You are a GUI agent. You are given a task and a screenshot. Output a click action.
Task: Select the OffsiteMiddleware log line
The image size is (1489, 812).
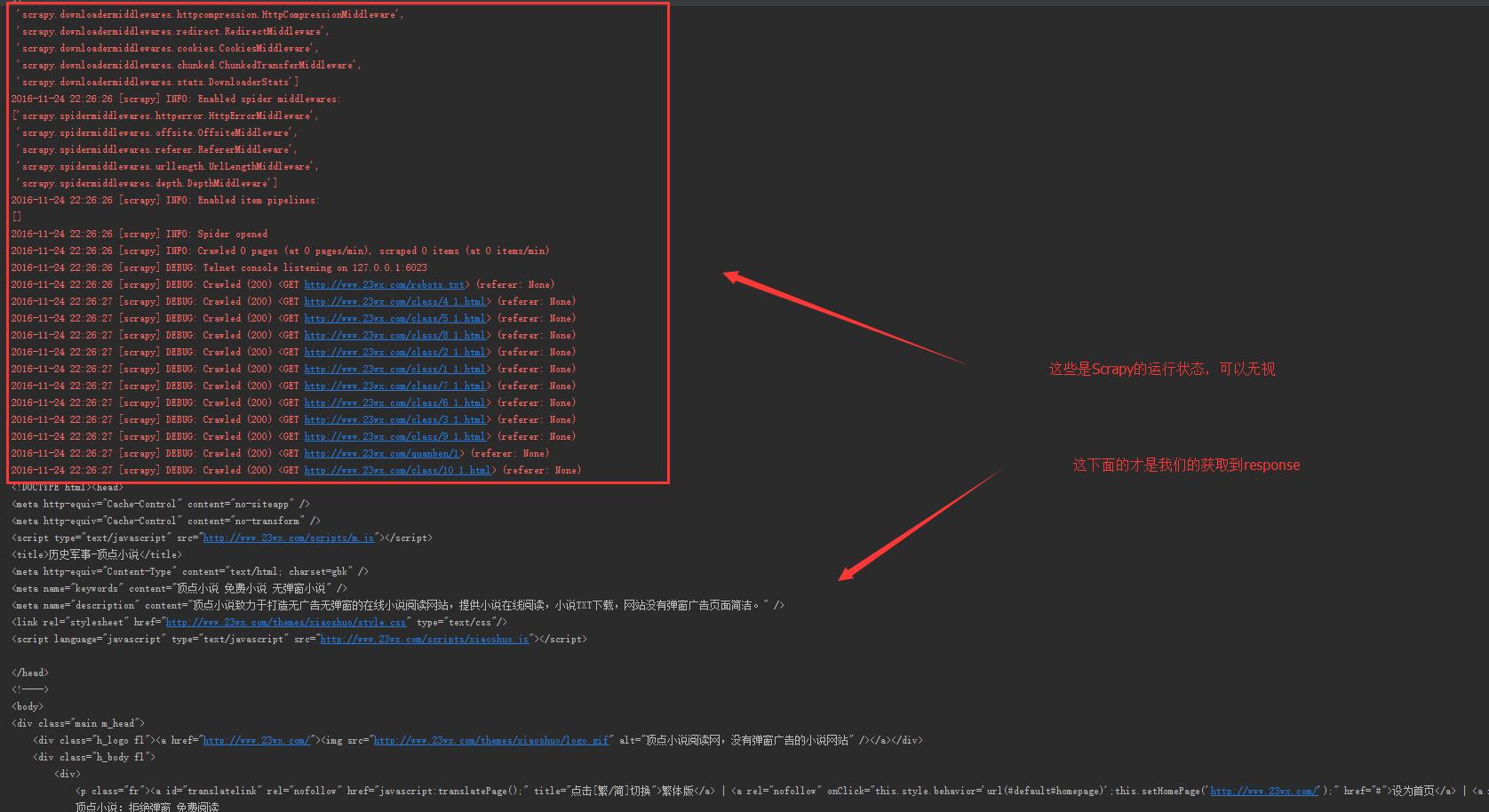click(x=156, y=132)
